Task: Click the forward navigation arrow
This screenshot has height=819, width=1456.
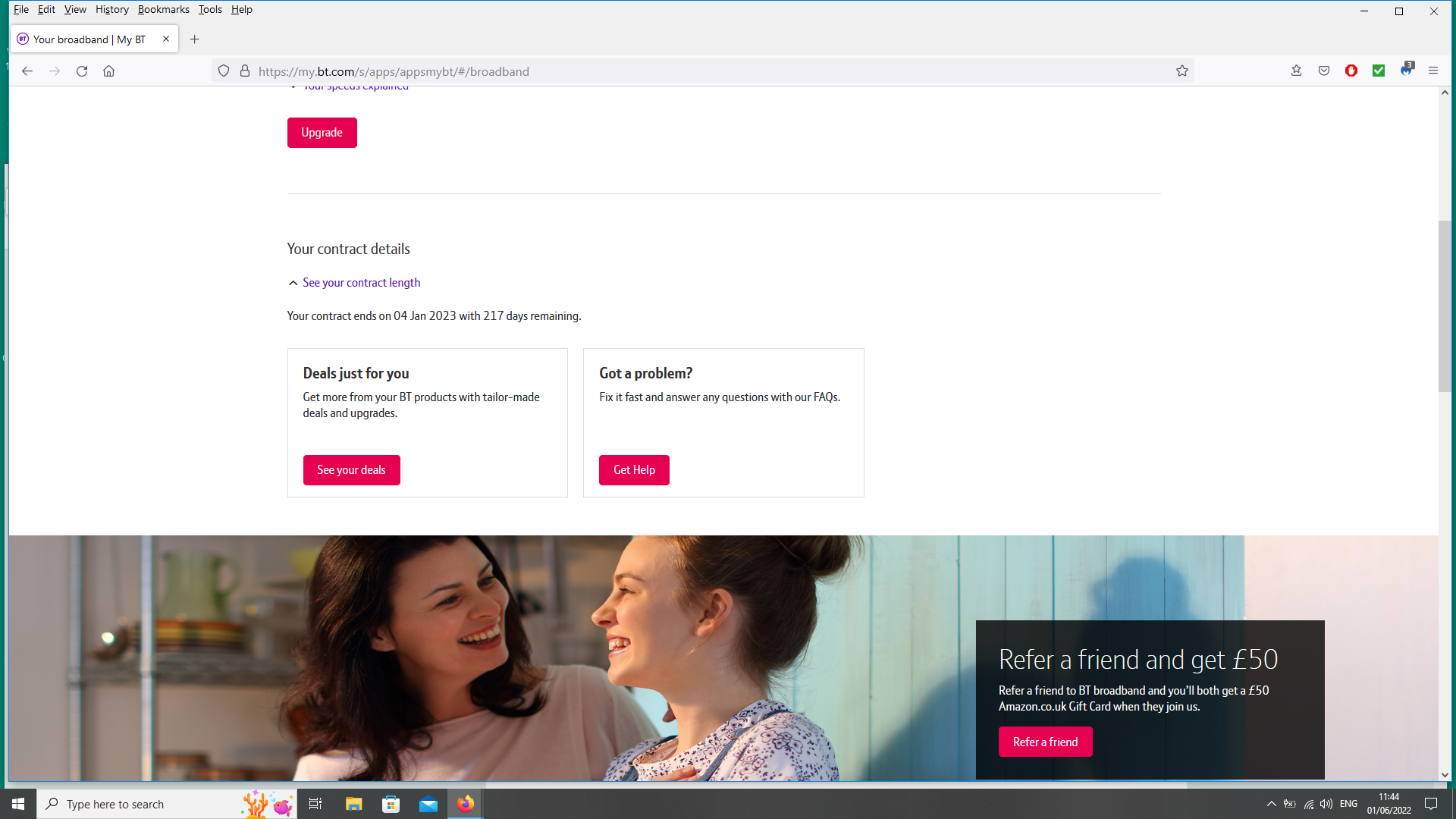Action: [55, 71]
